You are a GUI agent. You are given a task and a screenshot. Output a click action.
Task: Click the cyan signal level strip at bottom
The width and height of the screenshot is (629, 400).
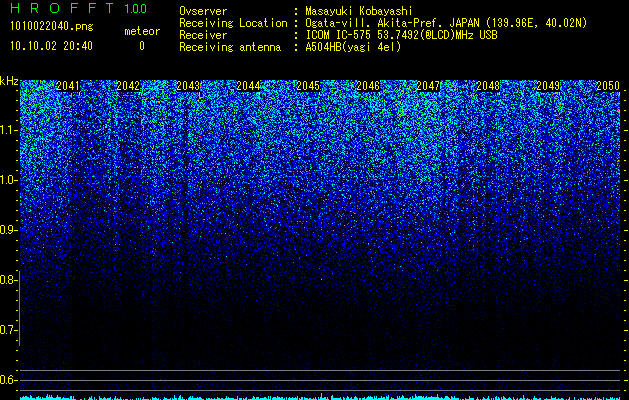pyautogui.click(x=320, y=398)
